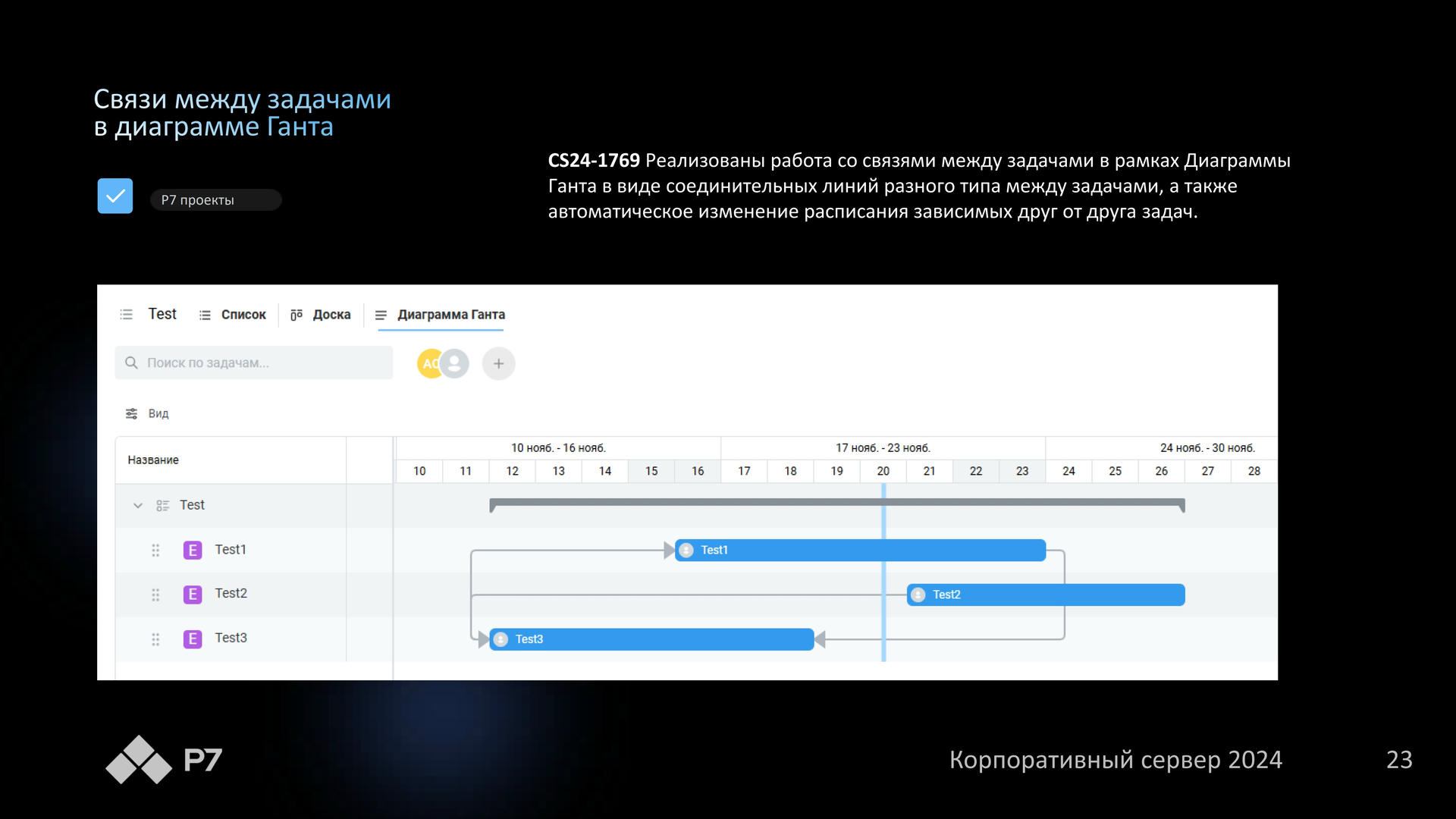
Task: Switch to the Список tab
Action: tap(233, 315)
